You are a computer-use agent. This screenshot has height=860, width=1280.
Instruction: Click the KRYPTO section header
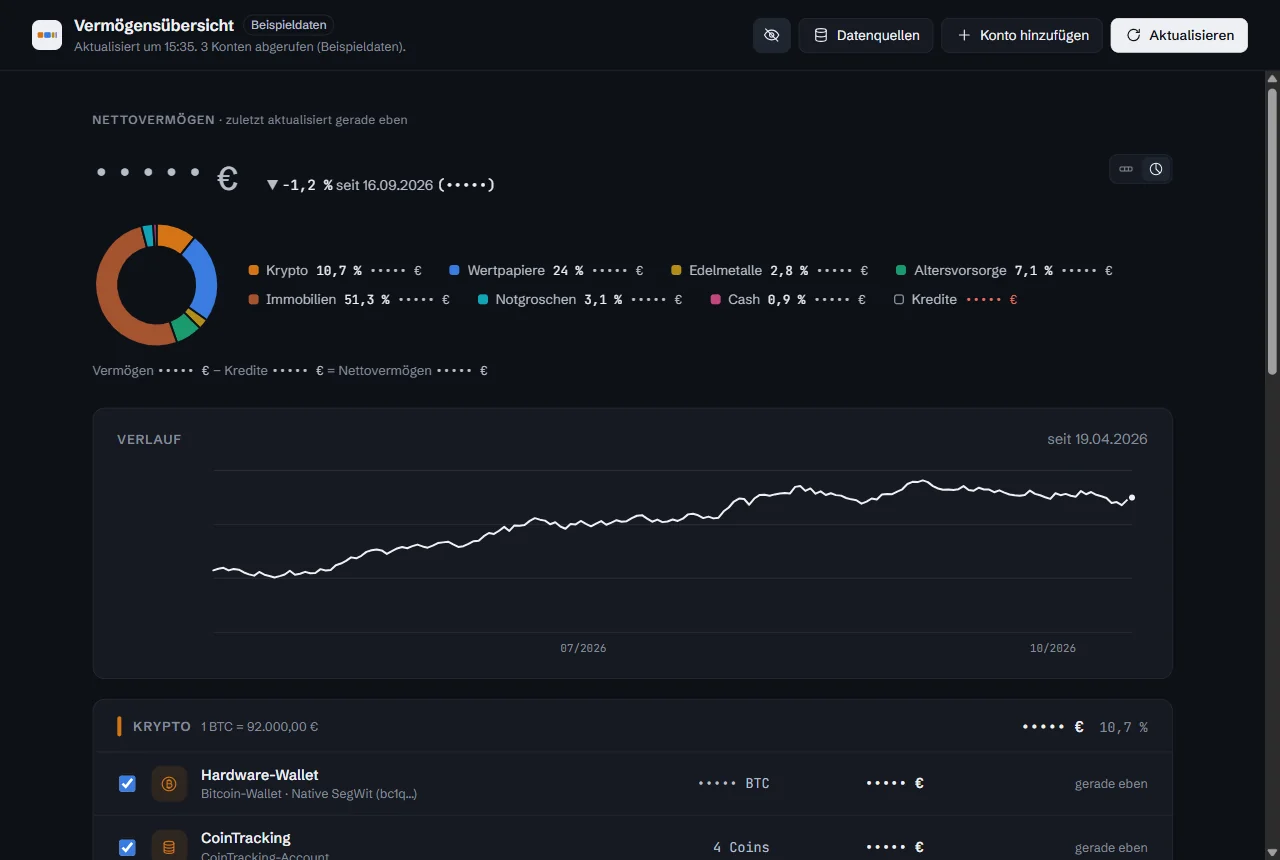pyautogui.click(x=162, y=727)
